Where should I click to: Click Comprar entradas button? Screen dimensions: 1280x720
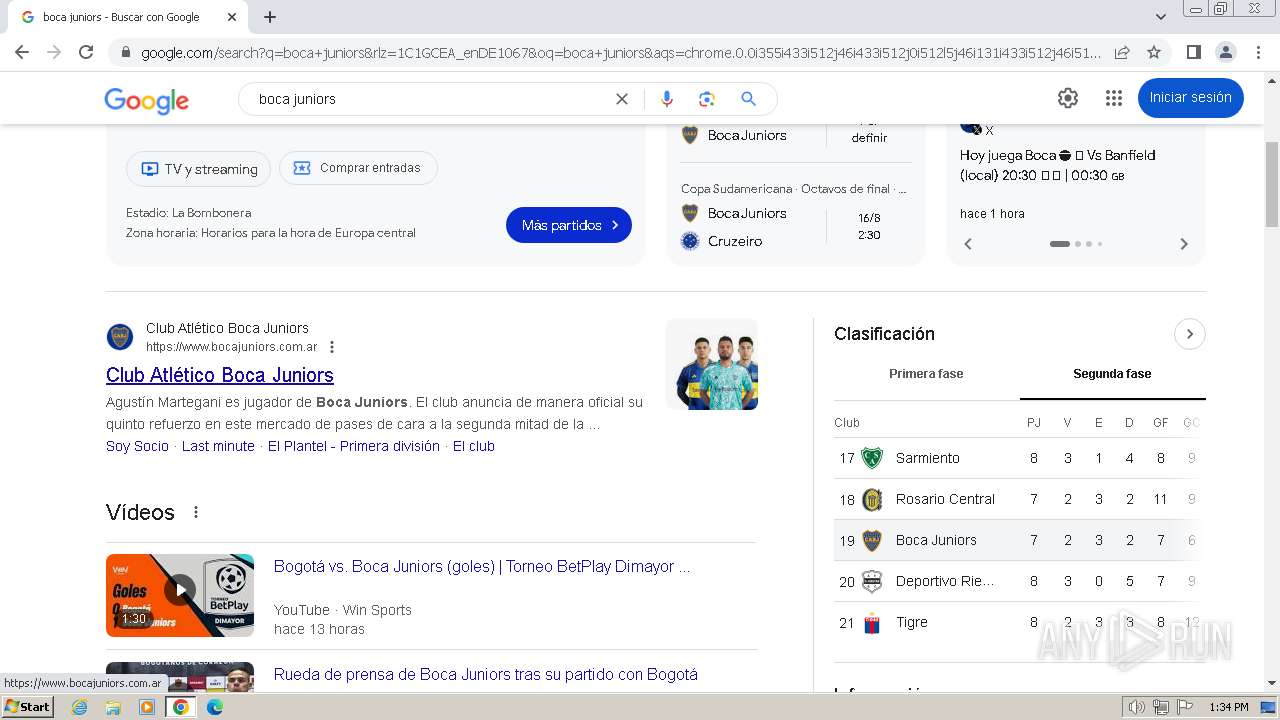[x=358, y=168]
